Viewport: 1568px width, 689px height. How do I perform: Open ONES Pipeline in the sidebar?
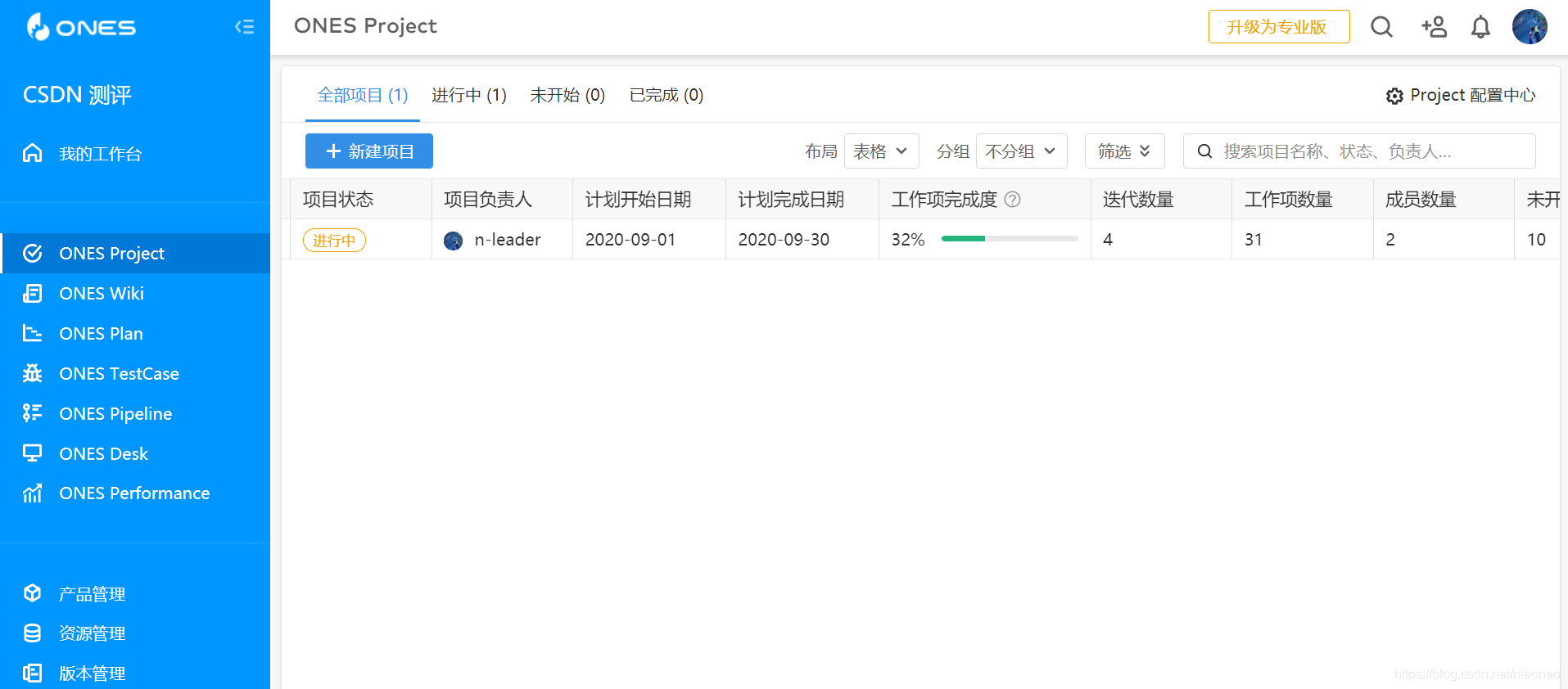point(135,413)
